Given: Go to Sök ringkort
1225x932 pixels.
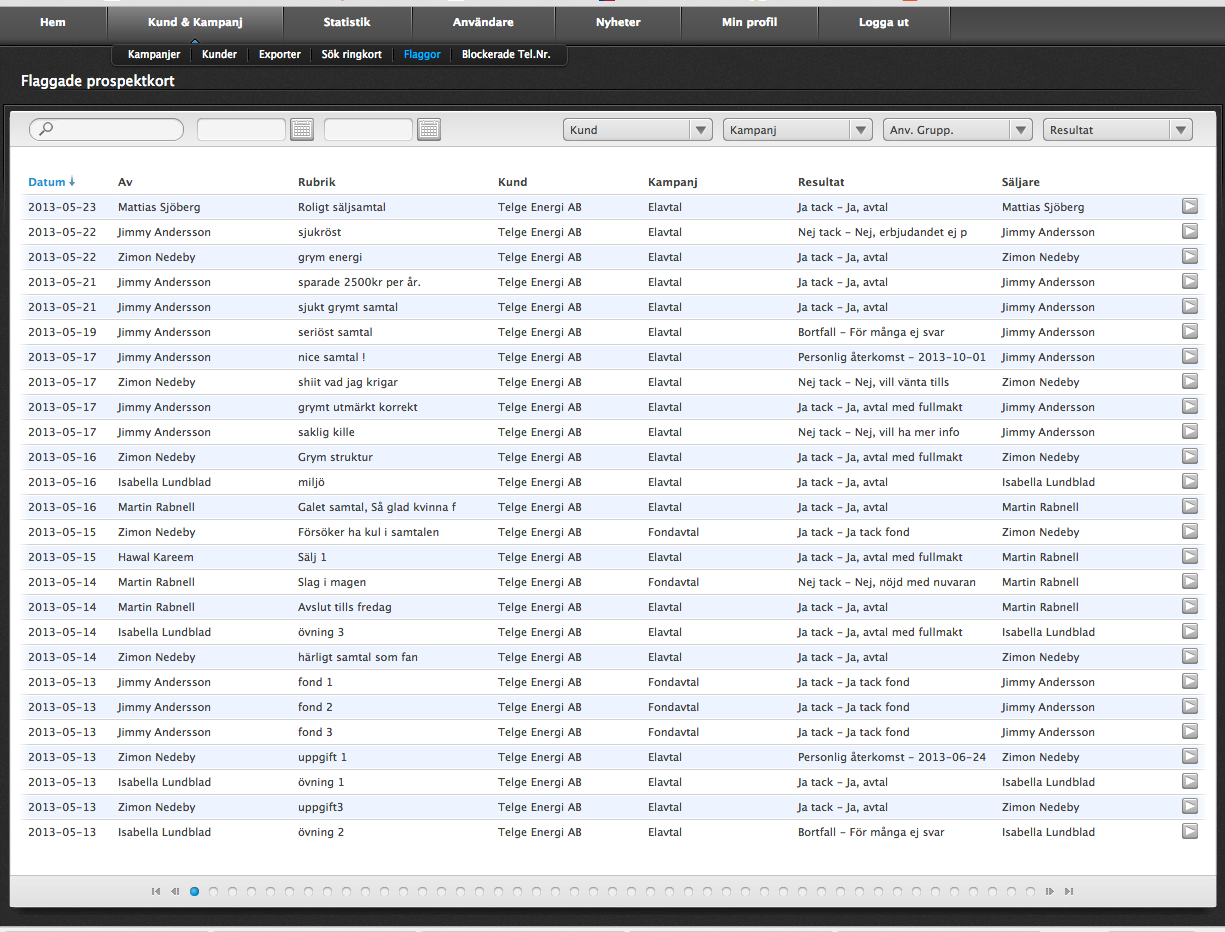Looking at the screenshot, I should pyautogui.click(x=352, y=55).
